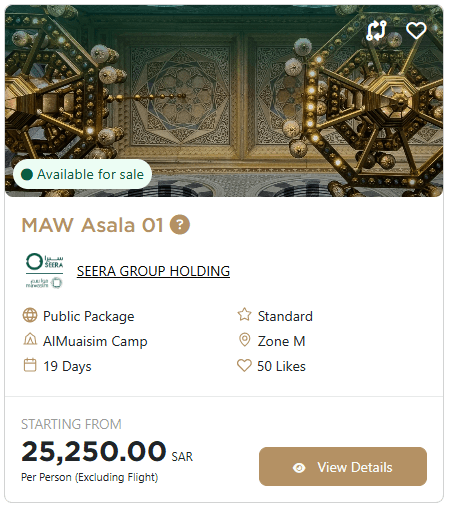Click the location pin icon beside Zone M
Screen dimensions: 450x511
pyautogui.click(x=245, y=340)
